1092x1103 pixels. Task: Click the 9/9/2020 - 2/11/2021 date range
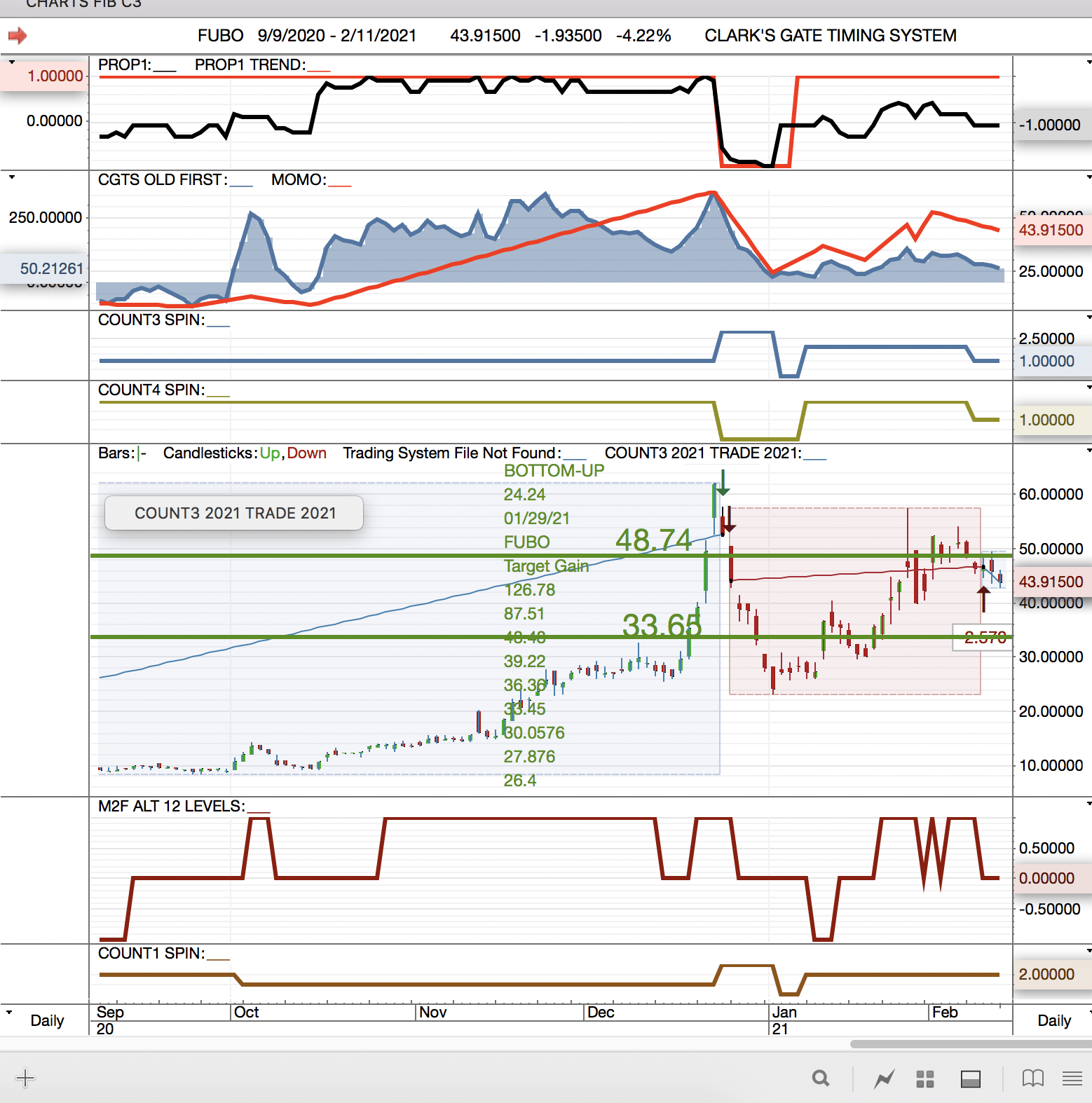336,35
